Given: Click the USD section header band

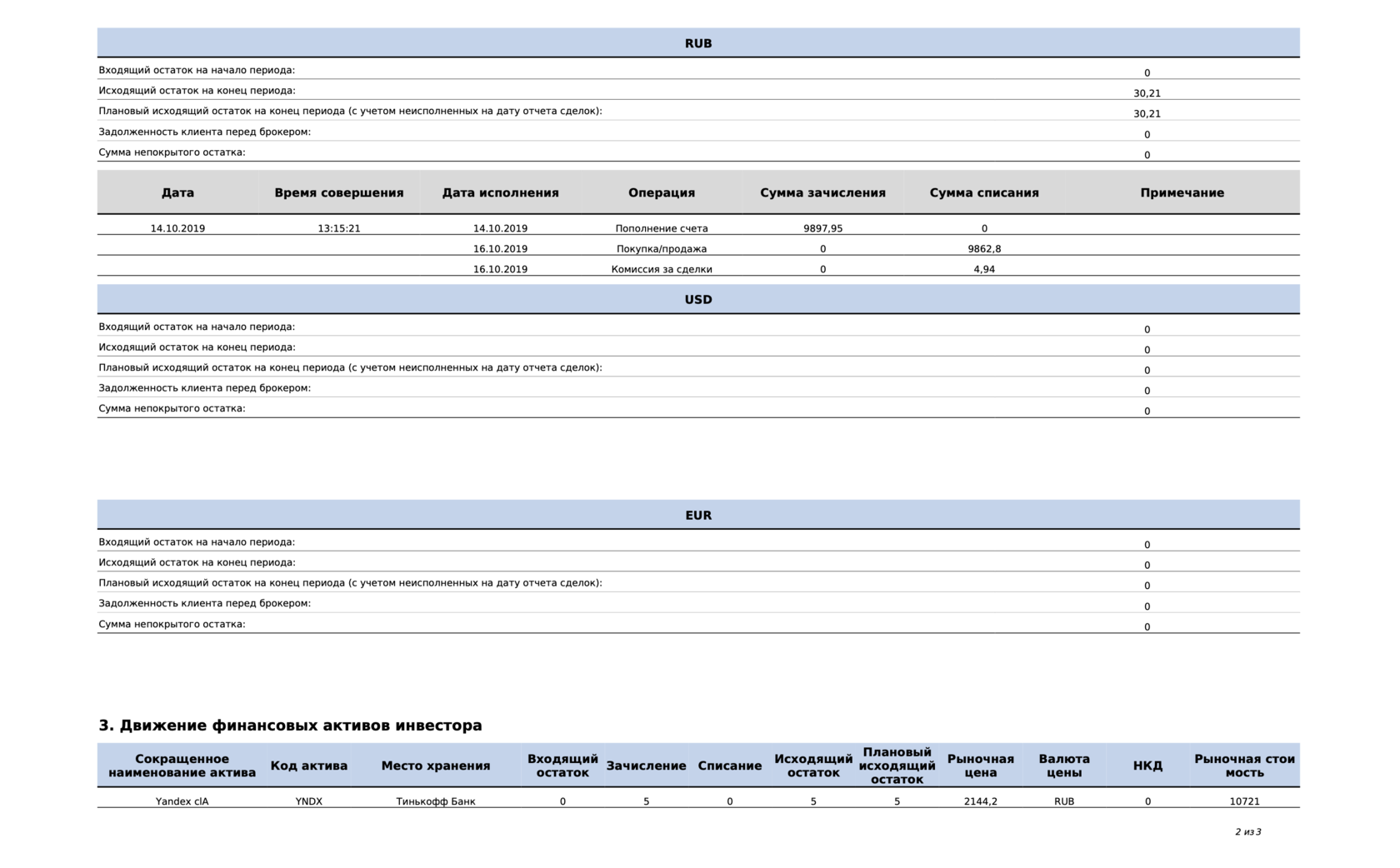Looking at the screenshot, I should click(698, 299).
